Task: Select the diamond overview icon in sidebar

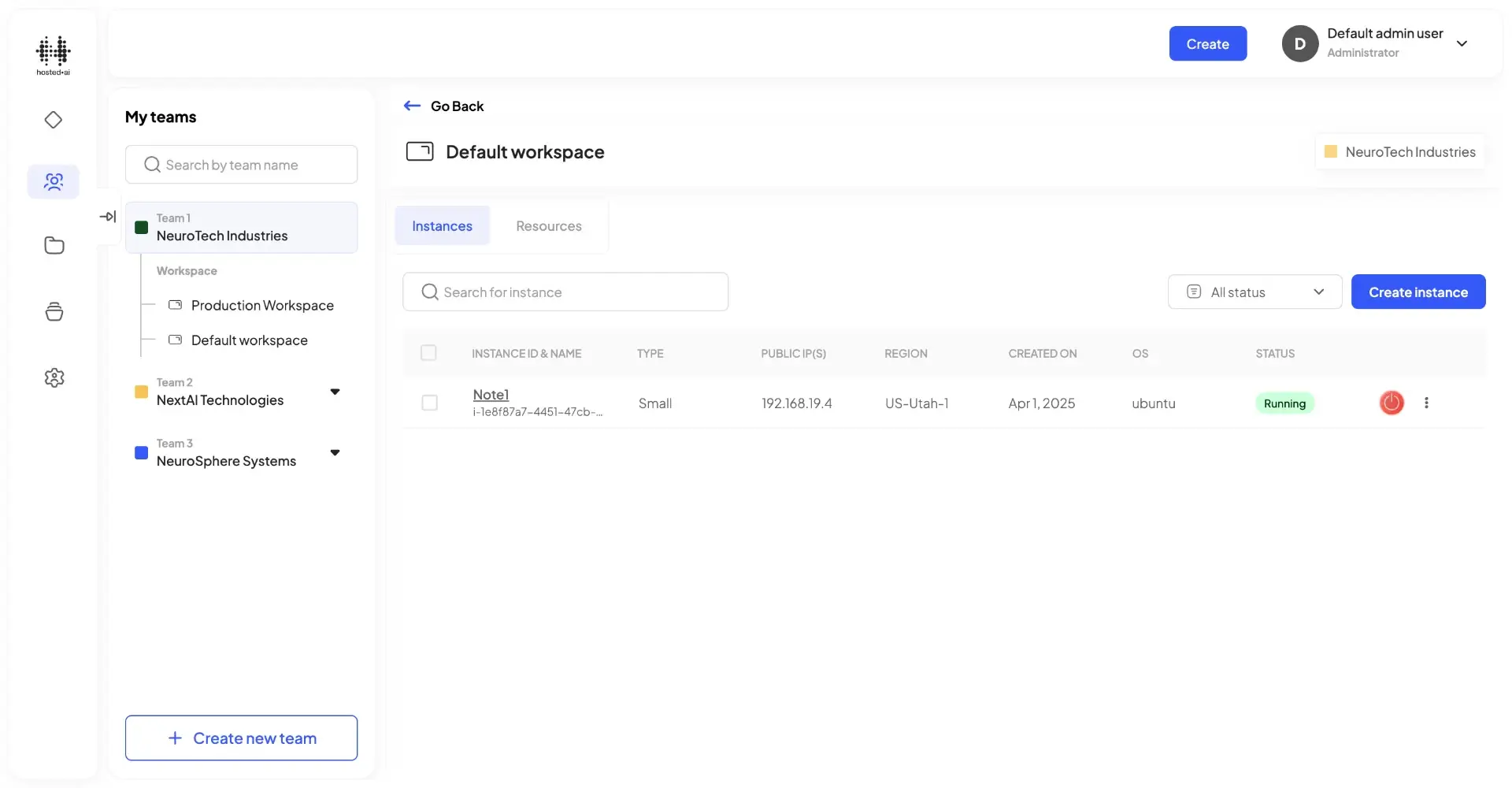Action: click(53, 120)
